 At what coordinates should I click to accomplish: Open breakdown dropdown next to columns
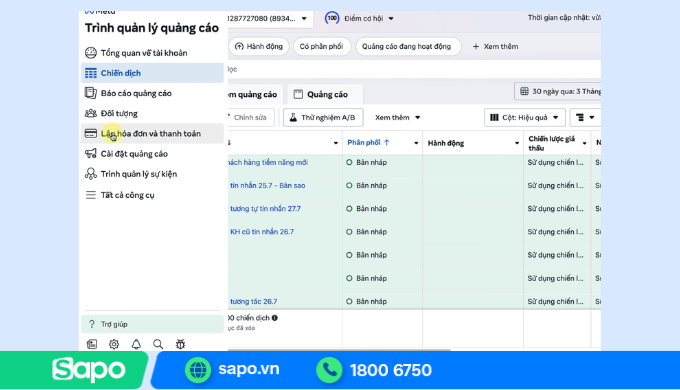pos(585,118)
